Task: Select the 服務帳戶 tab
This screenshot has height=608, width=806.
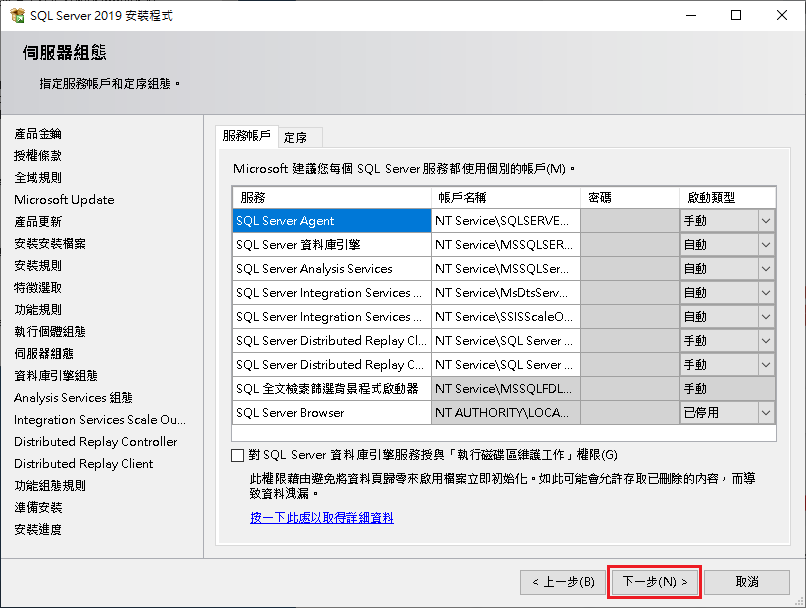Action: (247, 136)
